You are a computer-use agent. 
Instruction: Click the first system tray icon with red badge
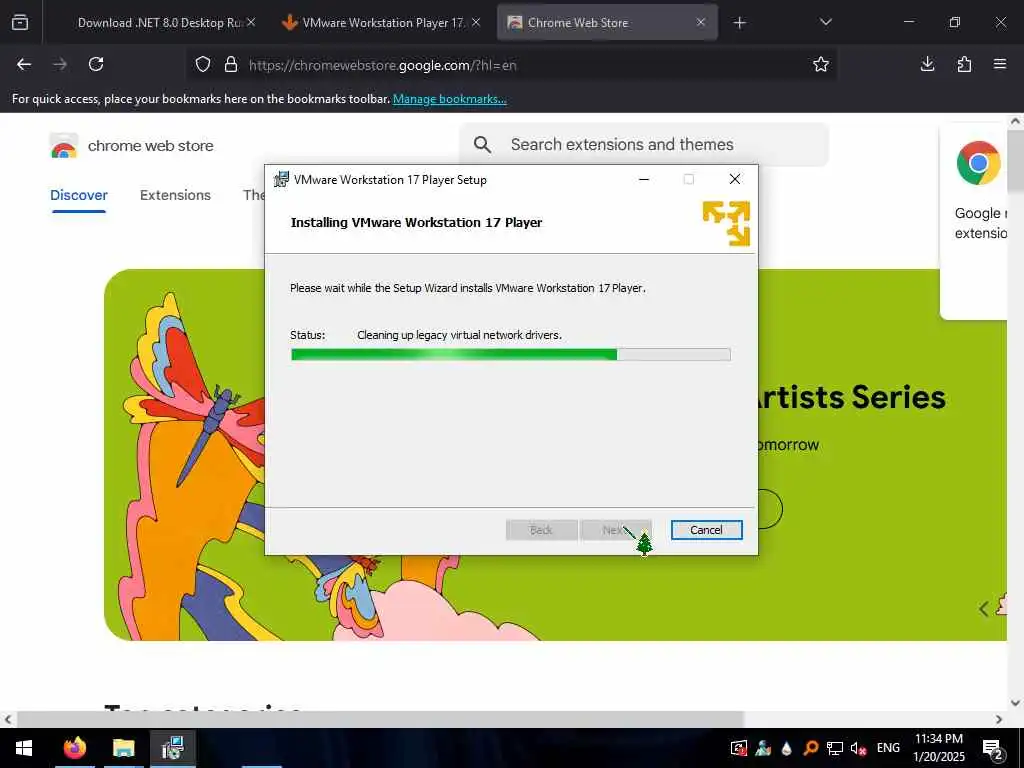tap(739, 748)
